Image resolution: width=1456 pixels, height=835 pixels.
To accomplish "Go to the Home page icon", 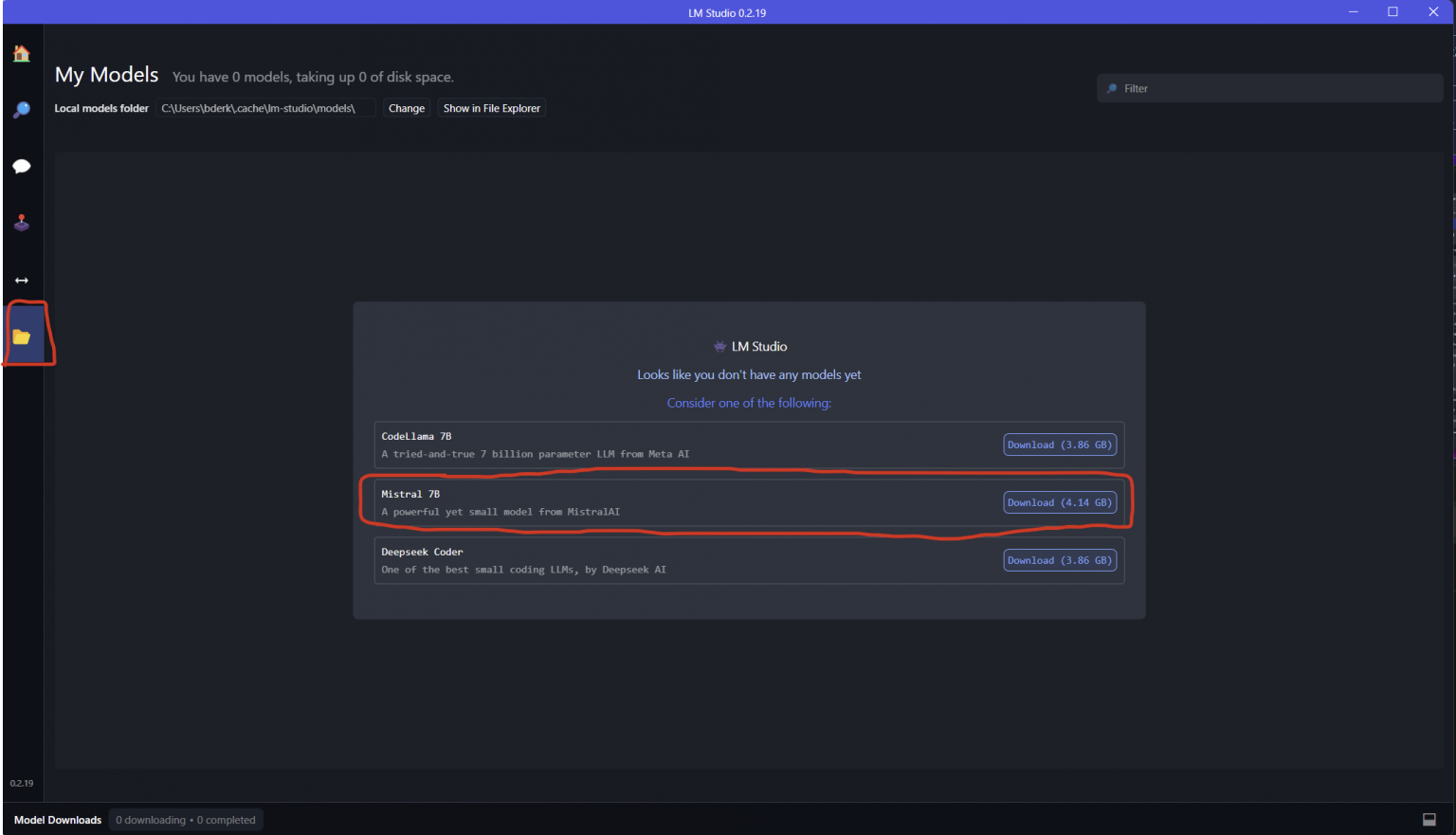I will coord(21,54).
